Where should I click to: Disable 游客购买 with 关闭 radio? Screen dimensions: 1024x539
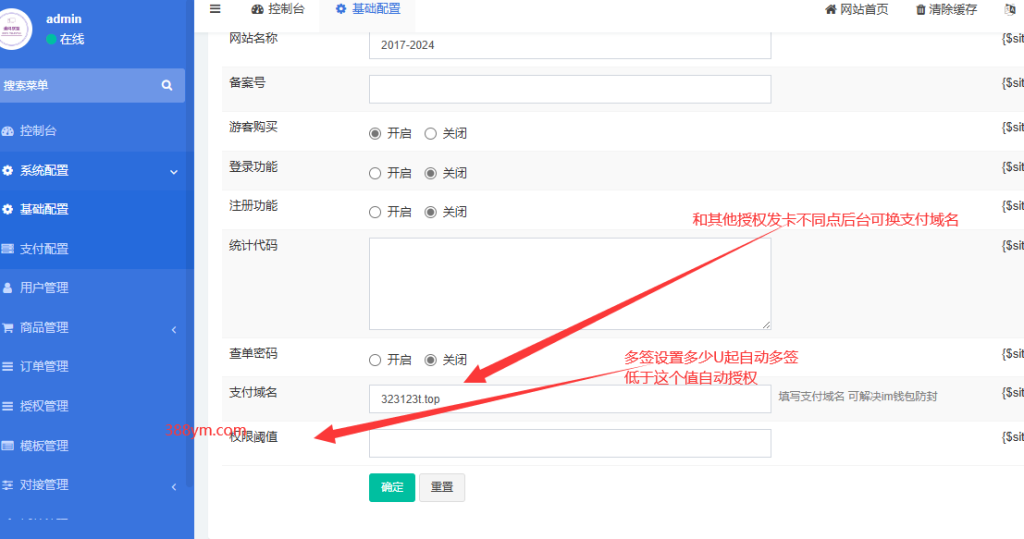[430, 134]
